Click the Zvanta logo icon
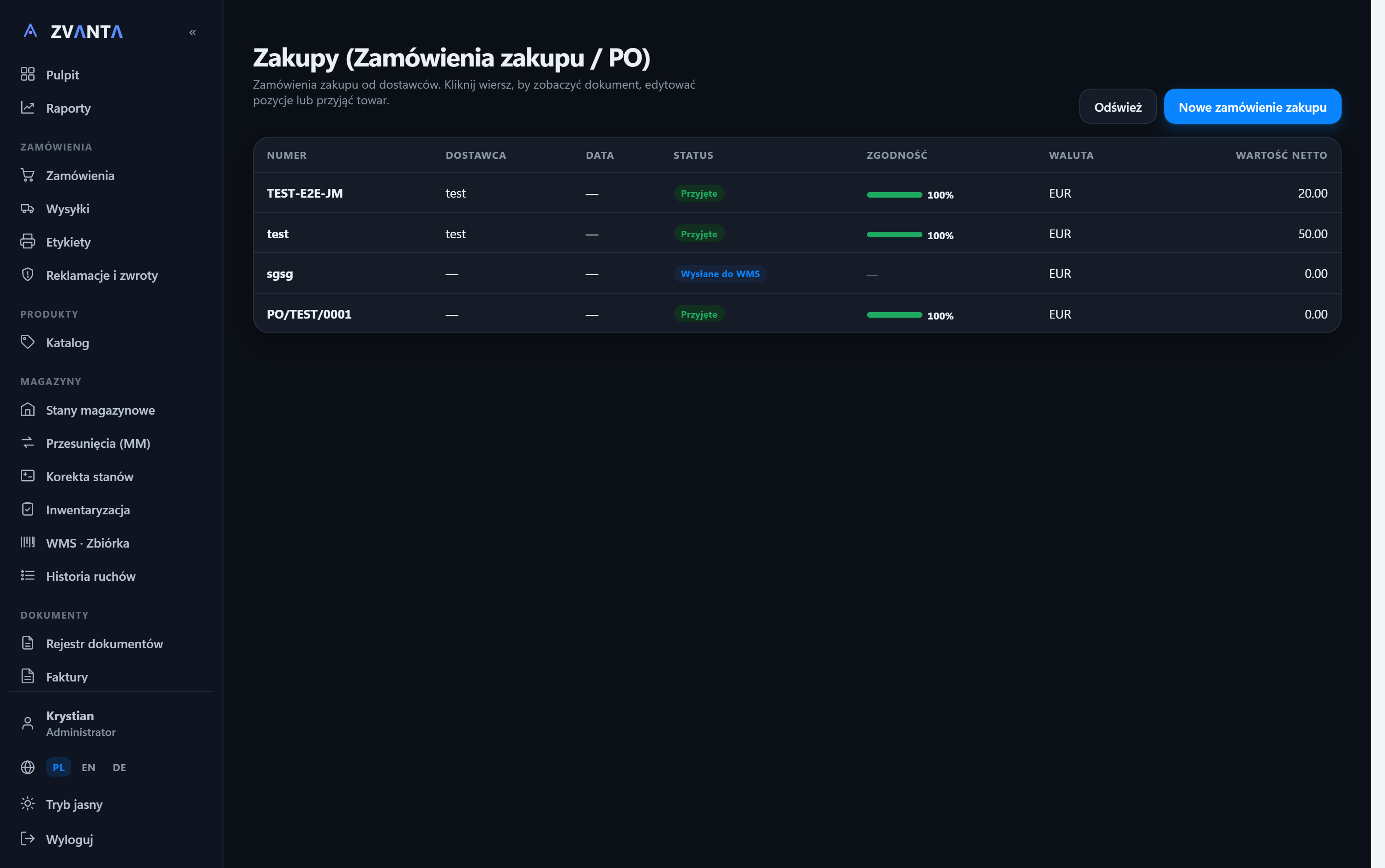The width and height of the screenshot is (1385, 868). pos(30,31)
